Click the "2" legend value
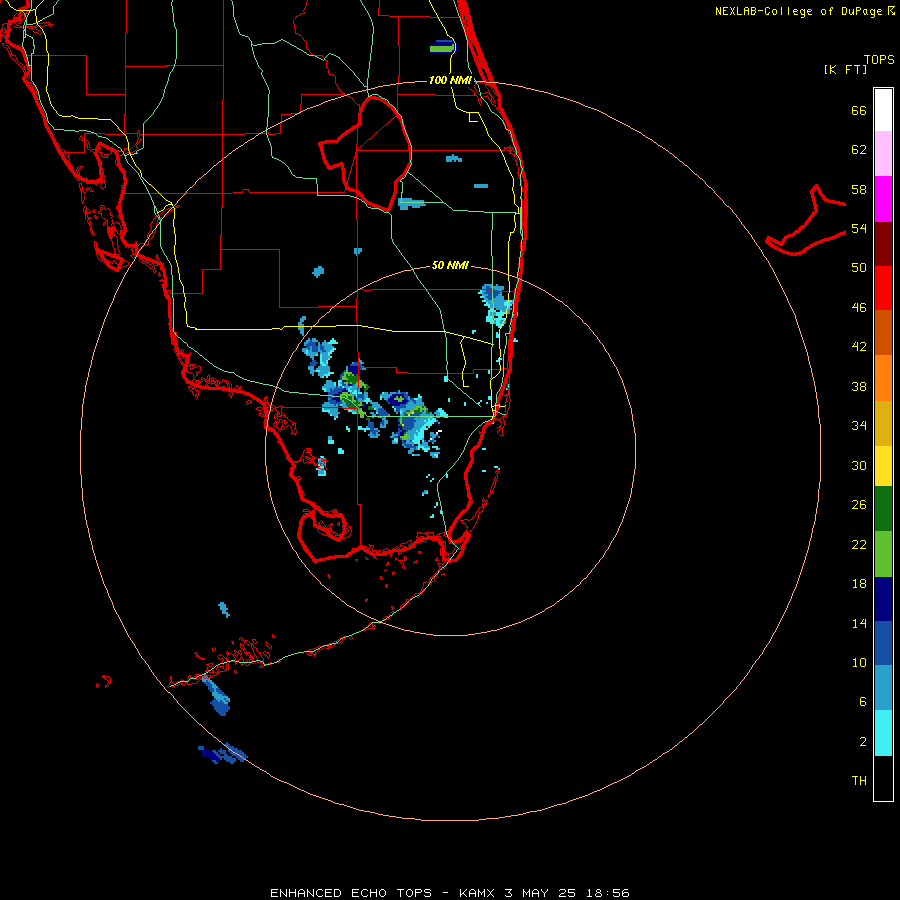This screenshot has width=900, height=900. tap(863, 742)
